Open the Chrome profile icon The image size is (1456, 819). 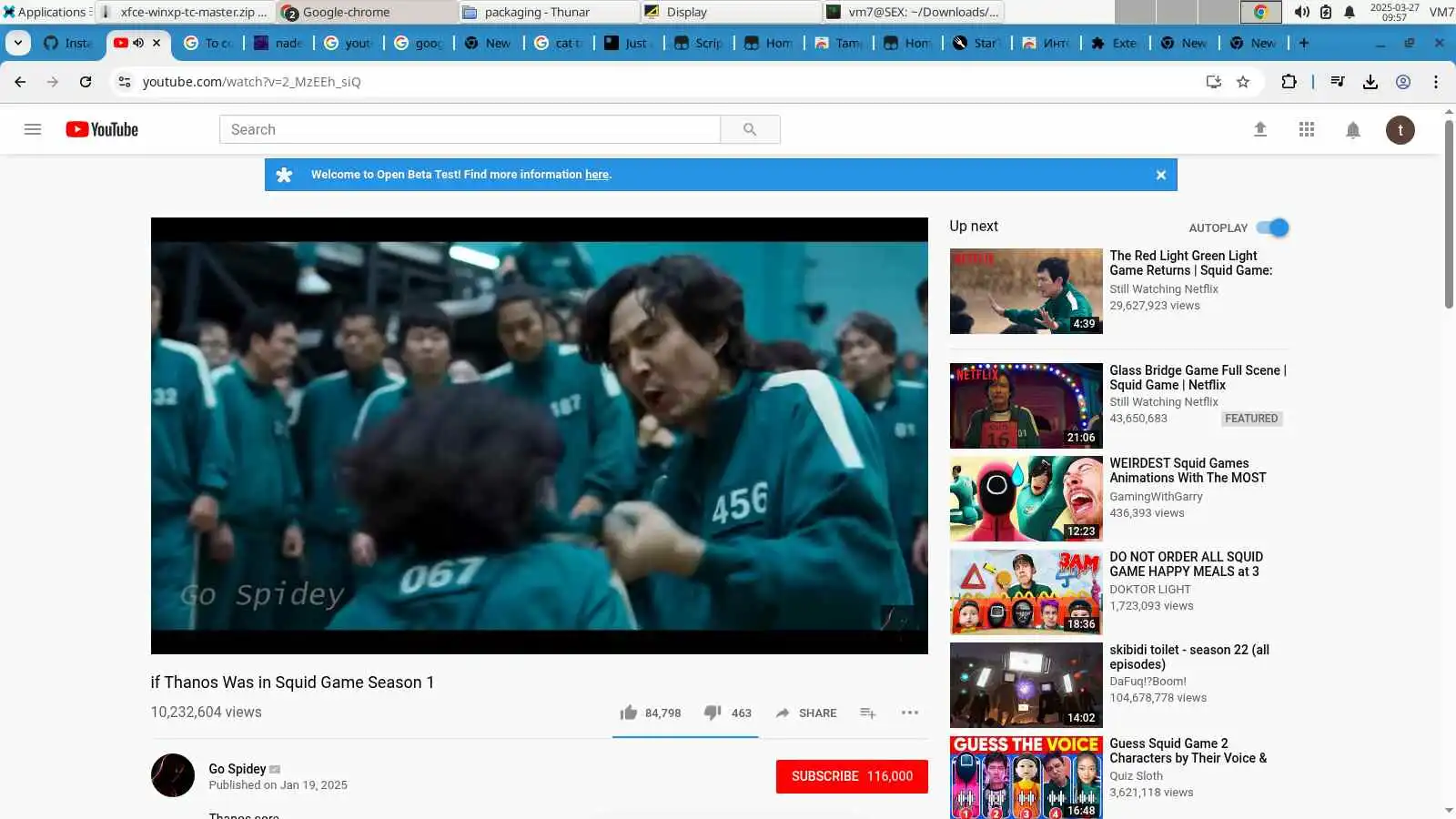[x=1403, y=82]
